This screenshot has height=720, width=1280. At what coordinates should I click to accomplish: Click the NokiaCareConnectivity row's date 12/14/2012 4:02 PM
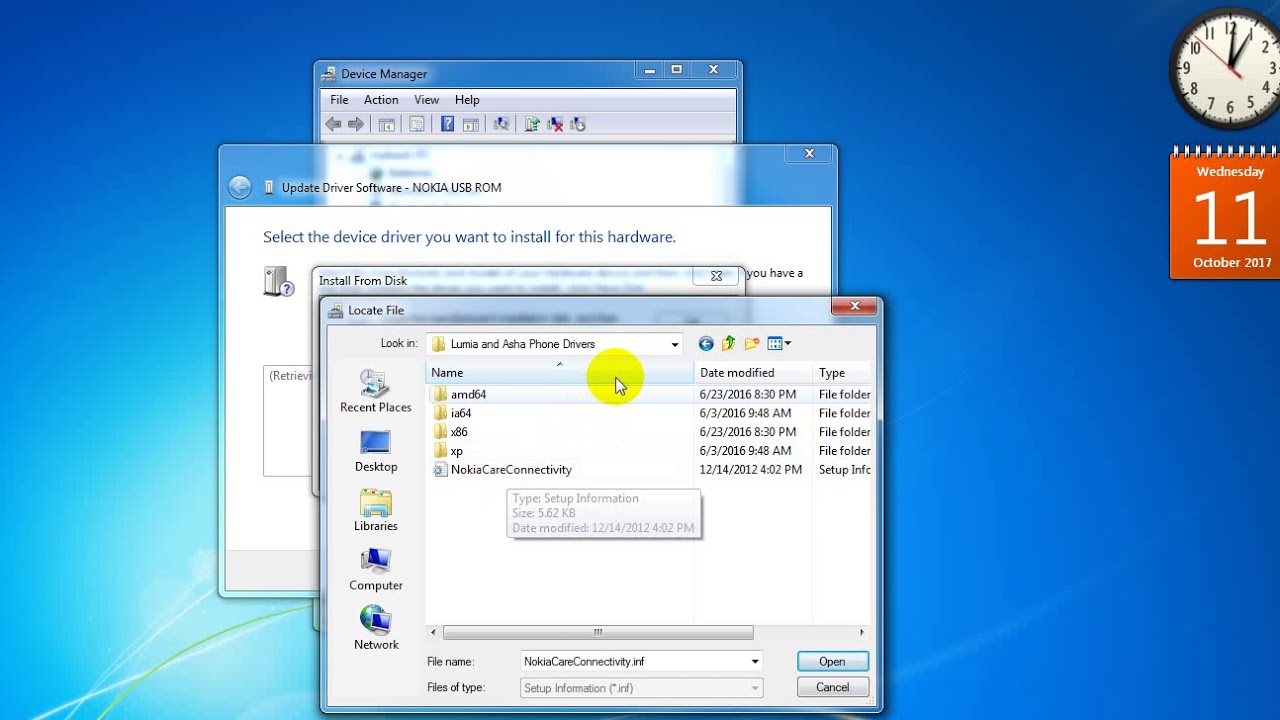click(x=751, y=470)
